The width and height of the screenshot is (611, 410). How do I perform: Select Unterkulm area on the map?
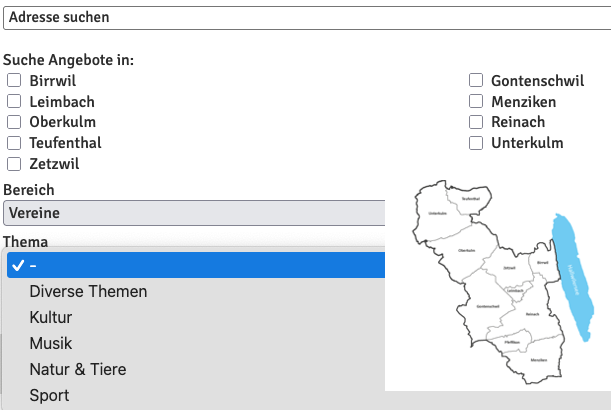click(x=437, y=213)
